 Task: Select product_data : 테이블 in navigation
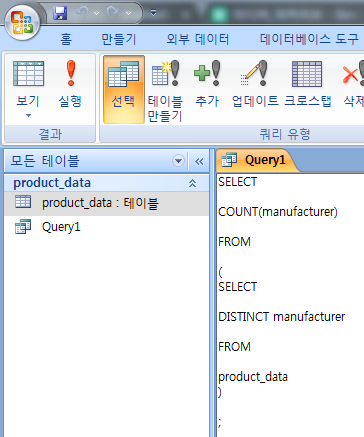(x=107, y=203)
